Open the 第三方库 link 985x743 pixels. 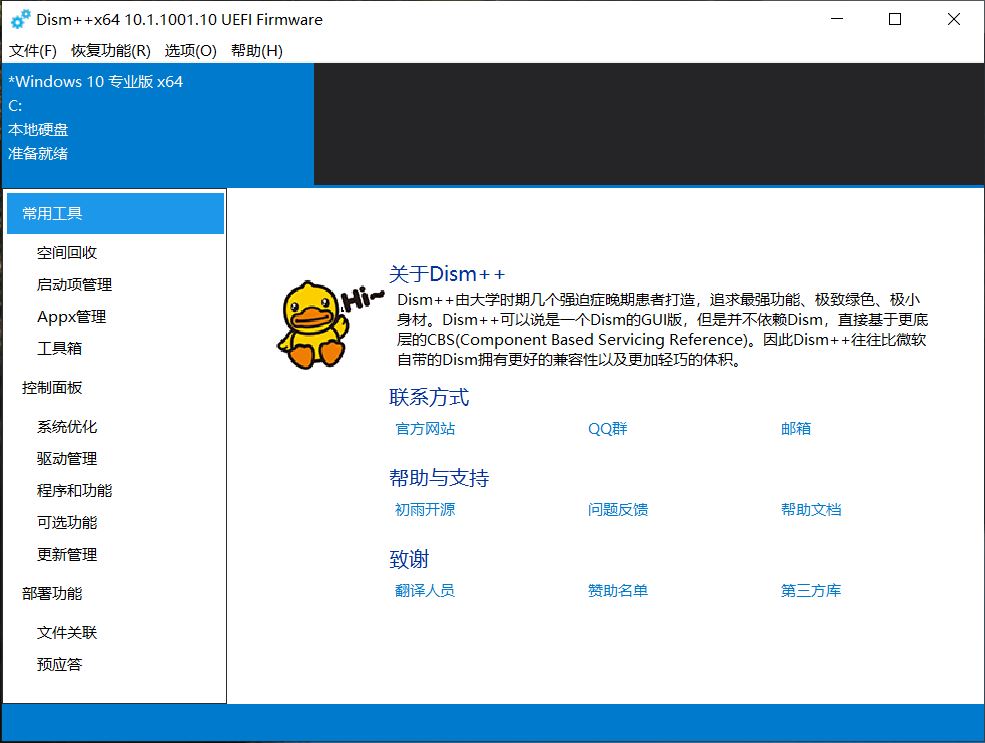coord(810,590)
